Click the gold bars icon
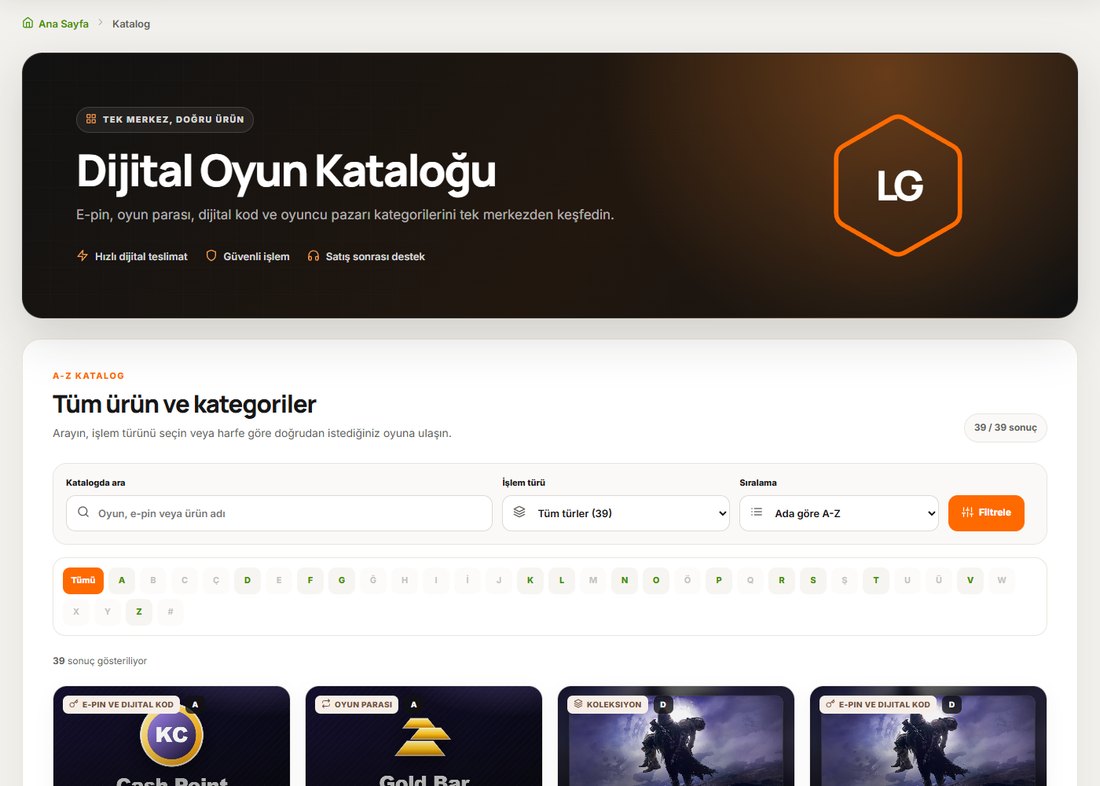The image size is (1100, 786). click(423, 737)
